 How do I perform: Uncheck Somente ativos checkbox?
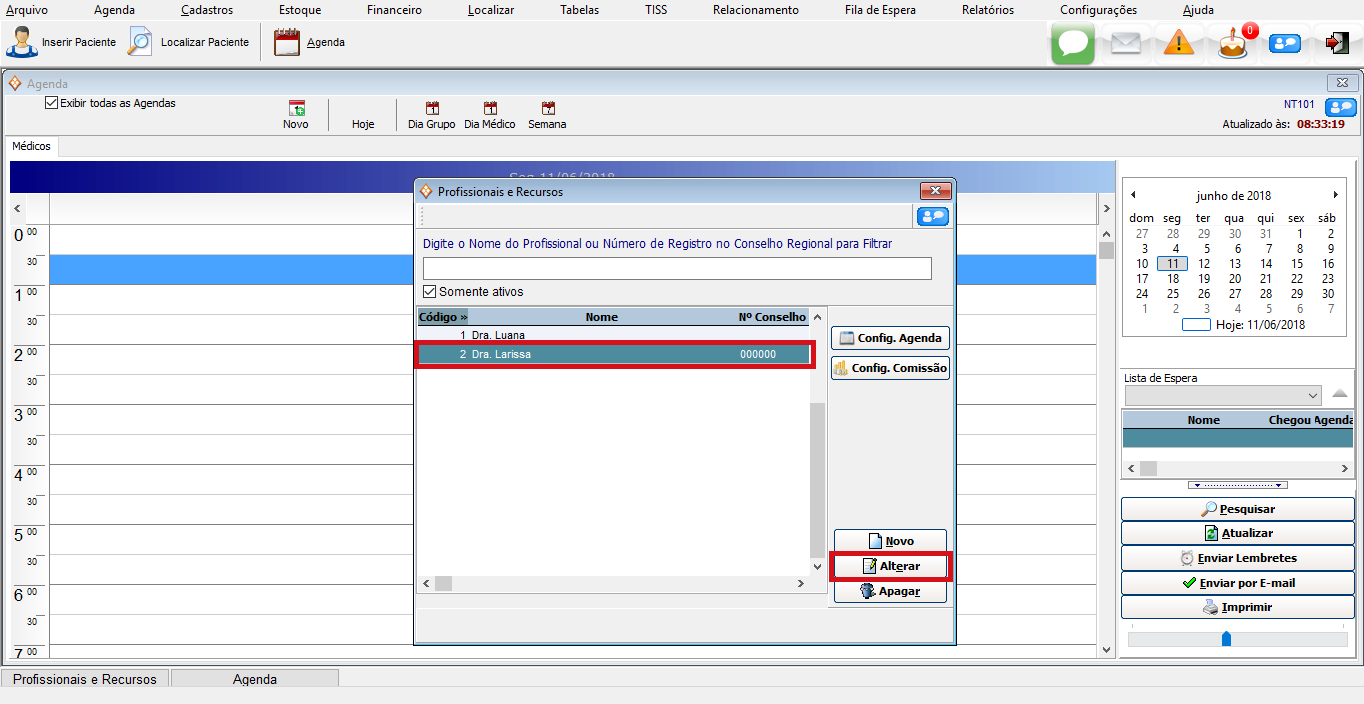click(430, 292)
